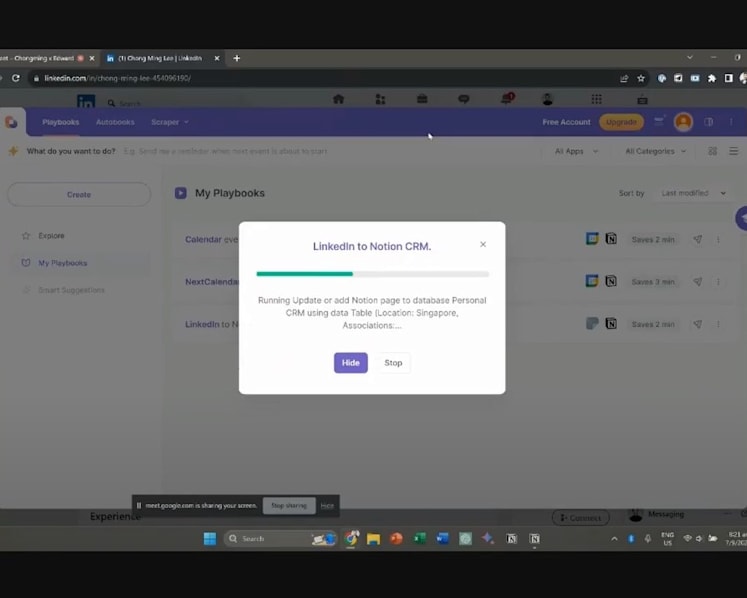The height and width of the screenshot is (598, 747).
Task: Hide the screen sharing notification bar
Action: (x=327, y=506)
